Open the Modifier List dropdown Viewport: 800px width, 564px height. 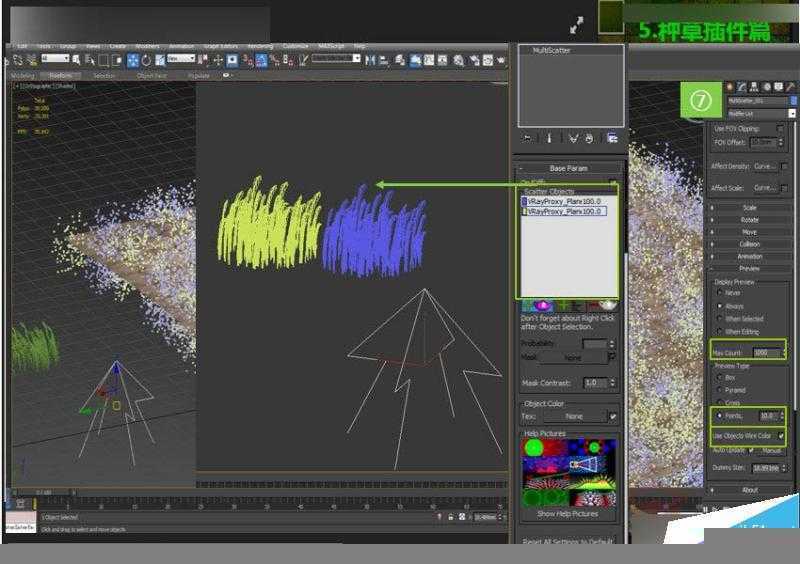pos(756,113)
